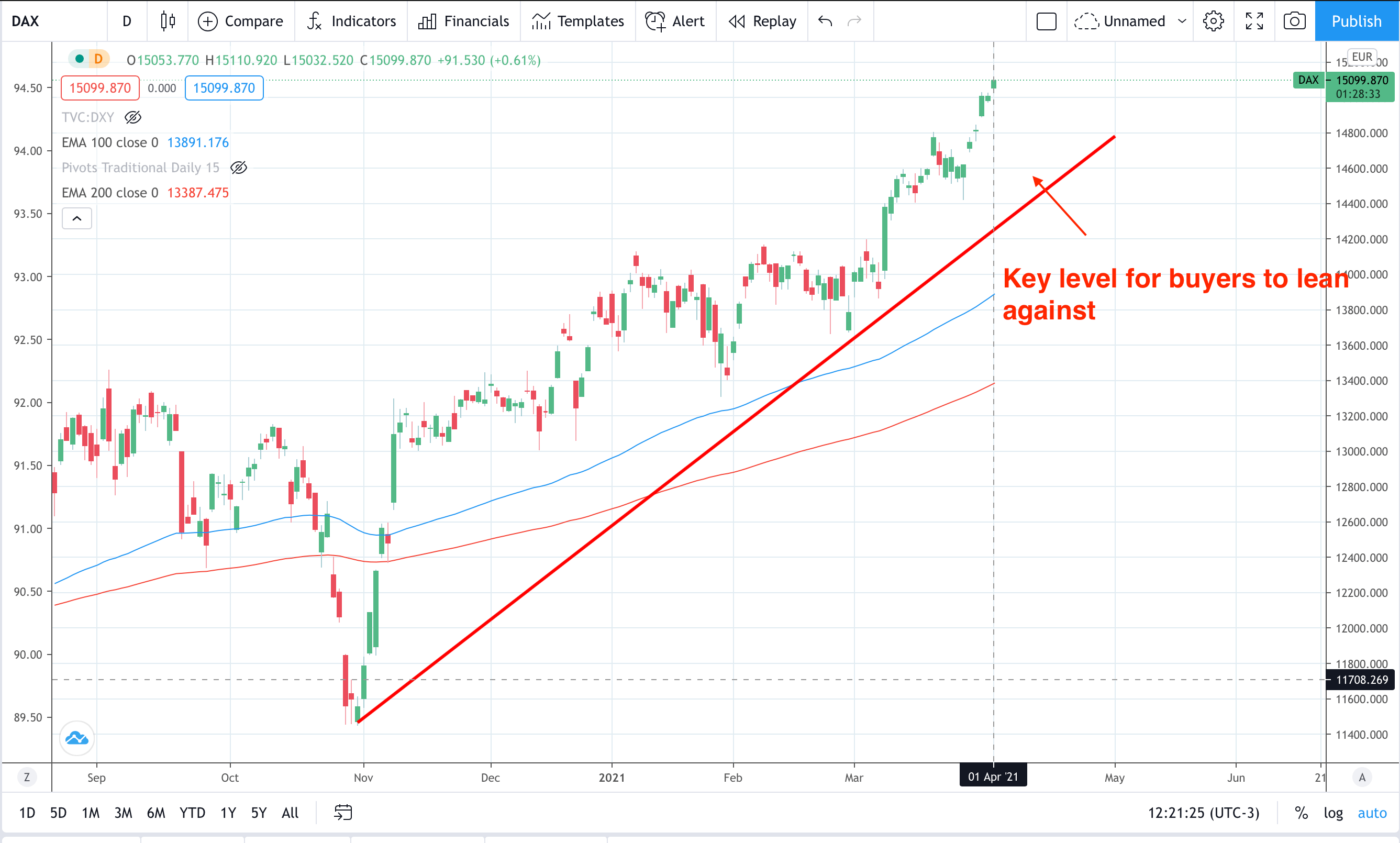Select the red trendline on the chart
Image resolution: width=1400 pixels, height=843 pixels.
[x=736, y=430]
